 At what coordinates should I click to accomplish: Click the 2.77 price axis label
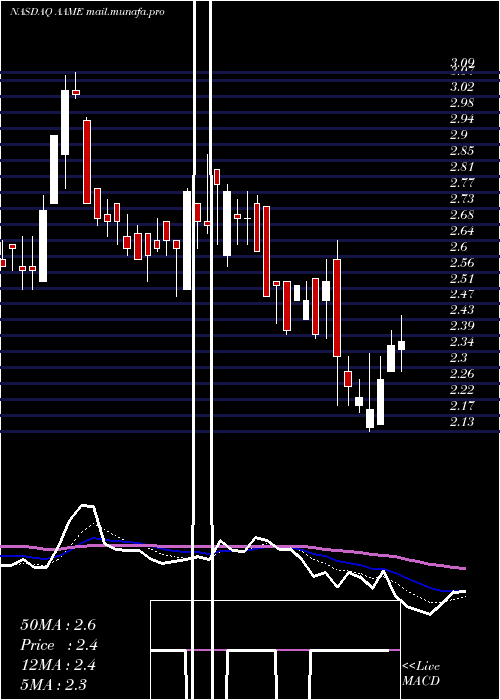462,183
